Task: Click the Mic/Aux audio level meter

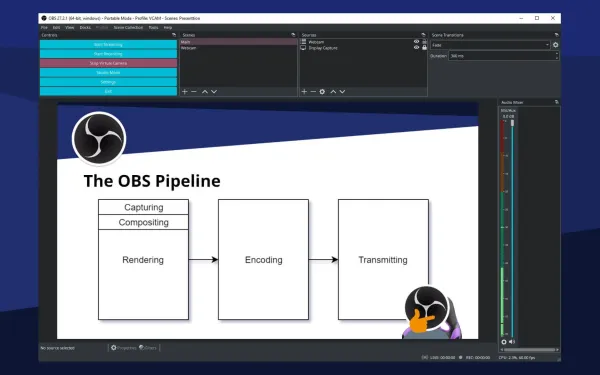Action: 503,228
